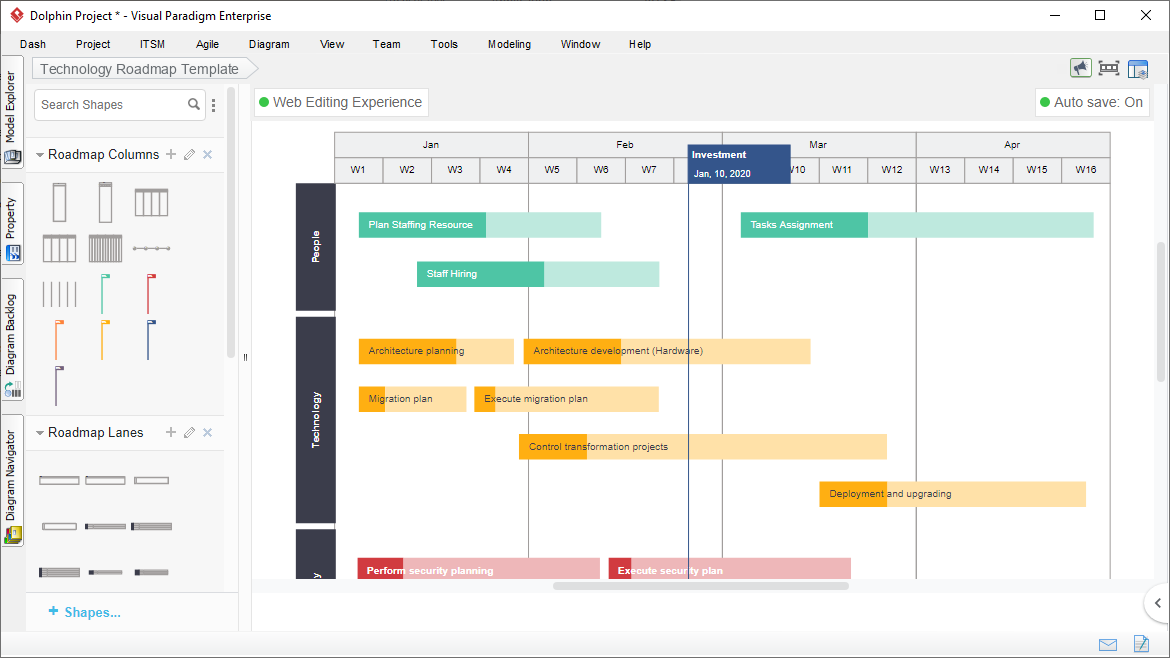
Task: Open the ITSM menu
Action: [x=152, y=44]
